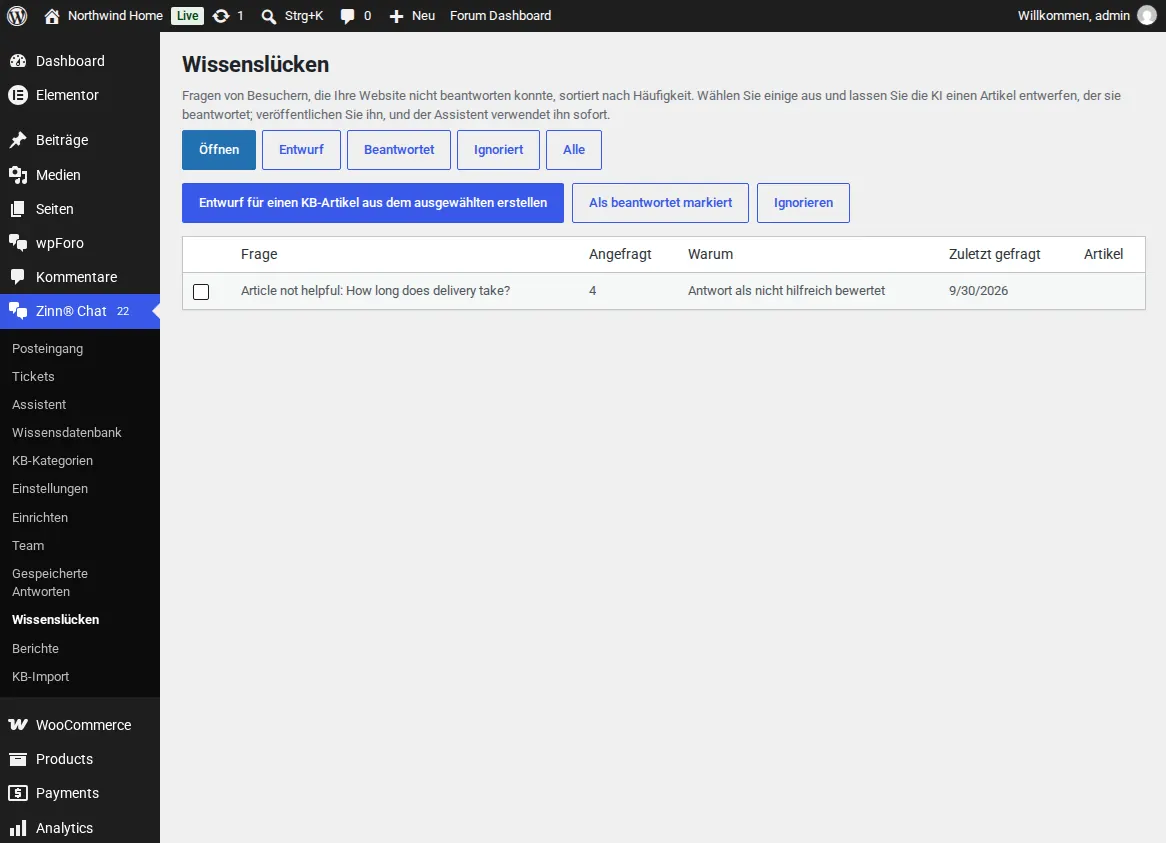Switch to the Beantwortet filter tab

pos(399,149)
